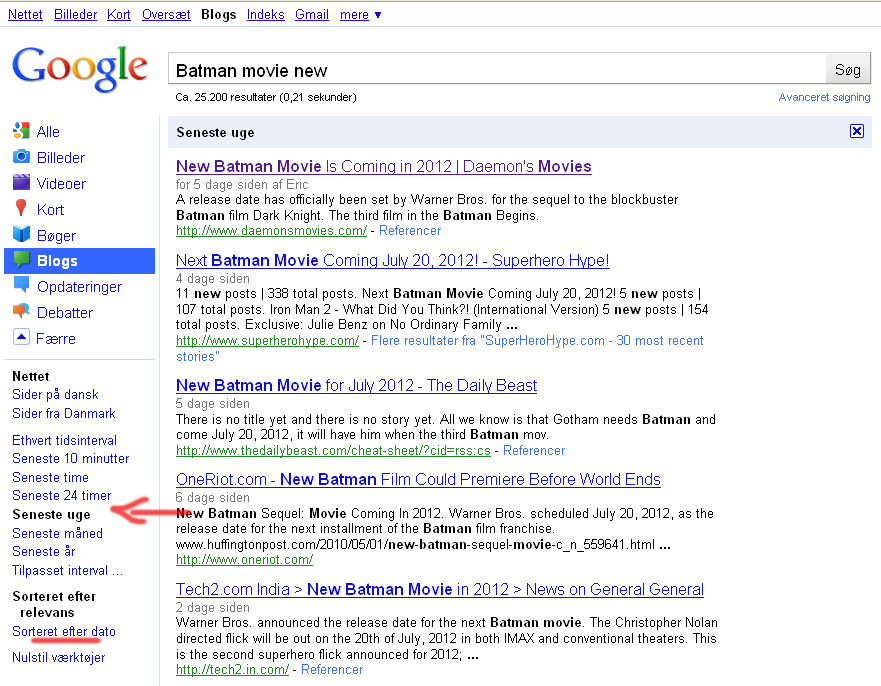The height and width of the screenshot is (686, 881).
Task: Open the Videoer film icon
Action: click(21, 183)
